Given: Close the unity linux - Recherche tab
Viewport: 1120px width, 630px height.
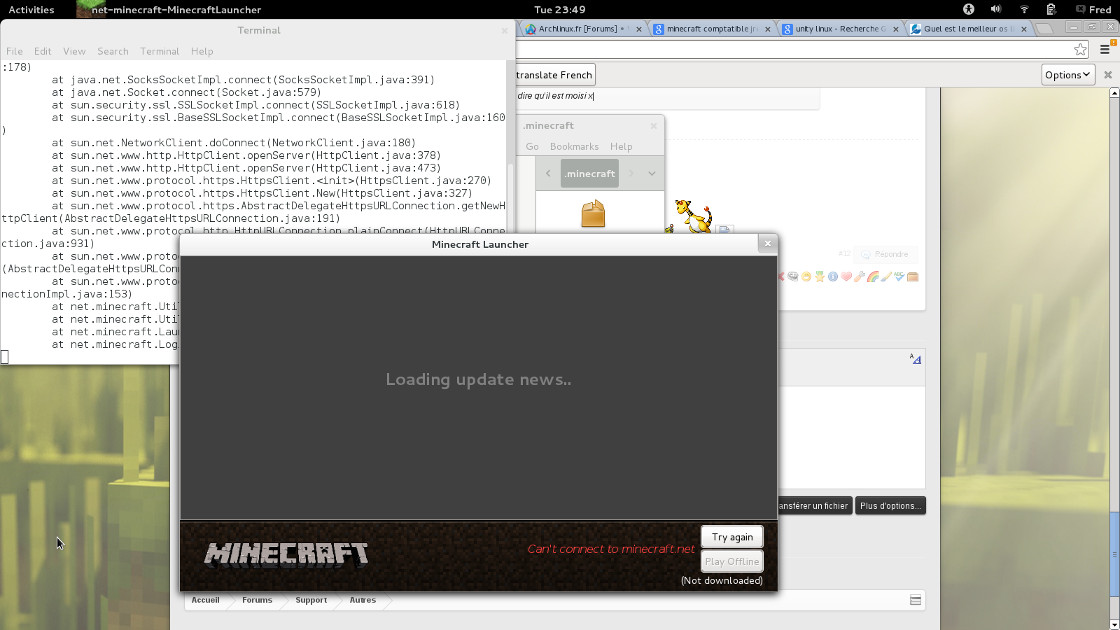Looking at the screenshot, I should click(896, 29).
